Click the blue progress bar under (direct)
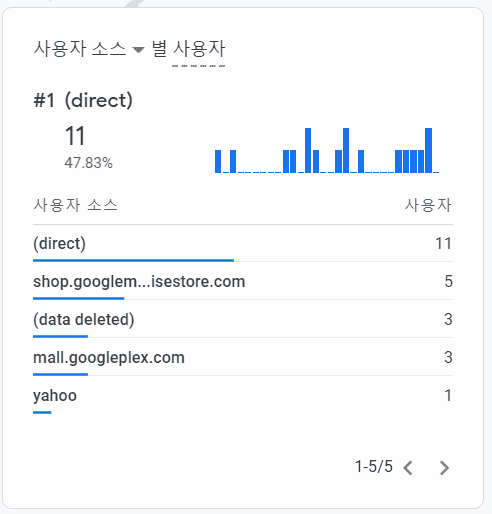The width and height of the screenshot is (492, 514). [x=133, y=260]
